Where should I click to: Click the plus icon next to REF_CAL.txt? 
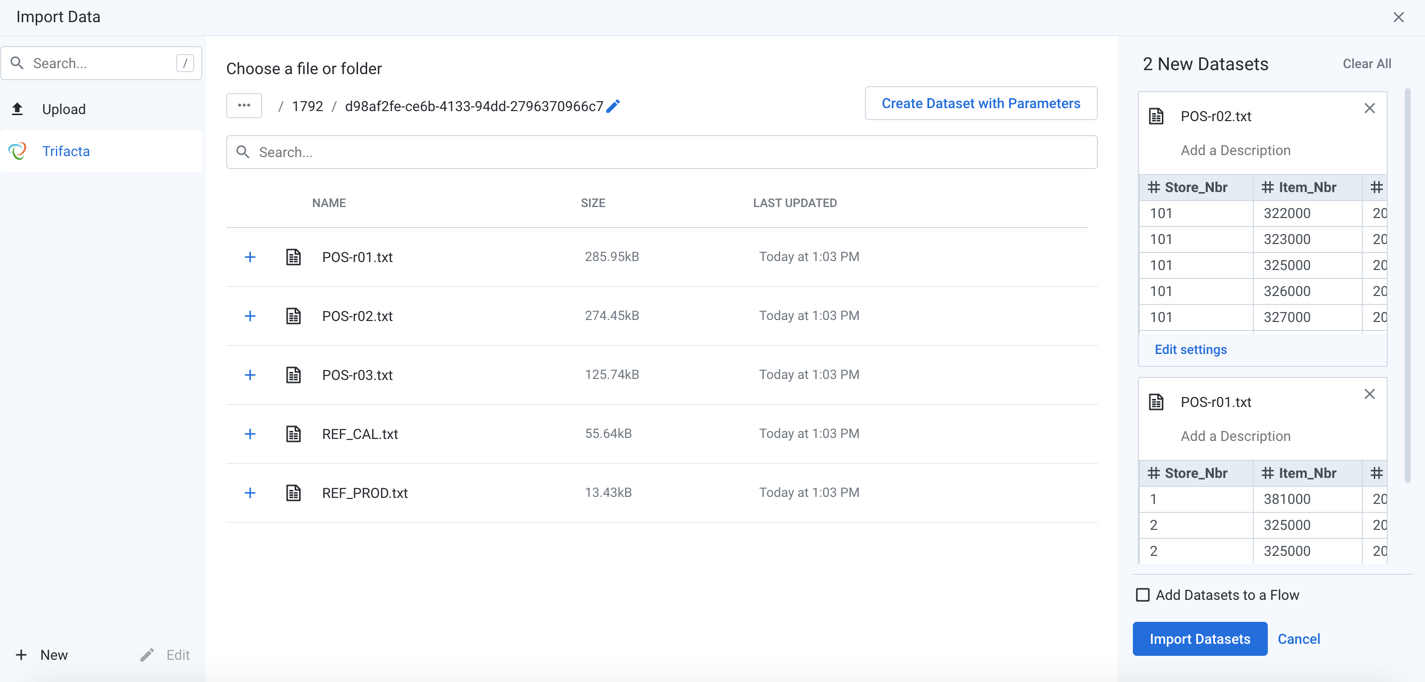[x=250, y=434]
